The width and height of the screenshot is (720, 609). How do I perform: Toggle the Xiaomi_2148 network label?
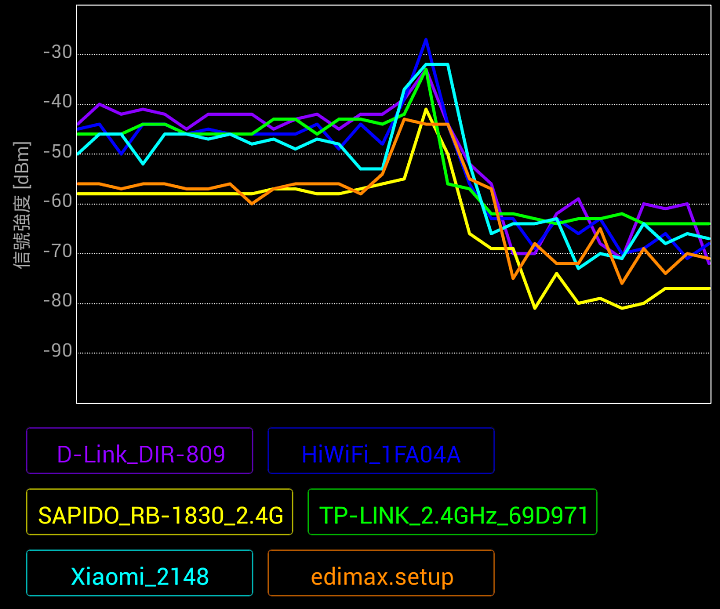point(140,573)
